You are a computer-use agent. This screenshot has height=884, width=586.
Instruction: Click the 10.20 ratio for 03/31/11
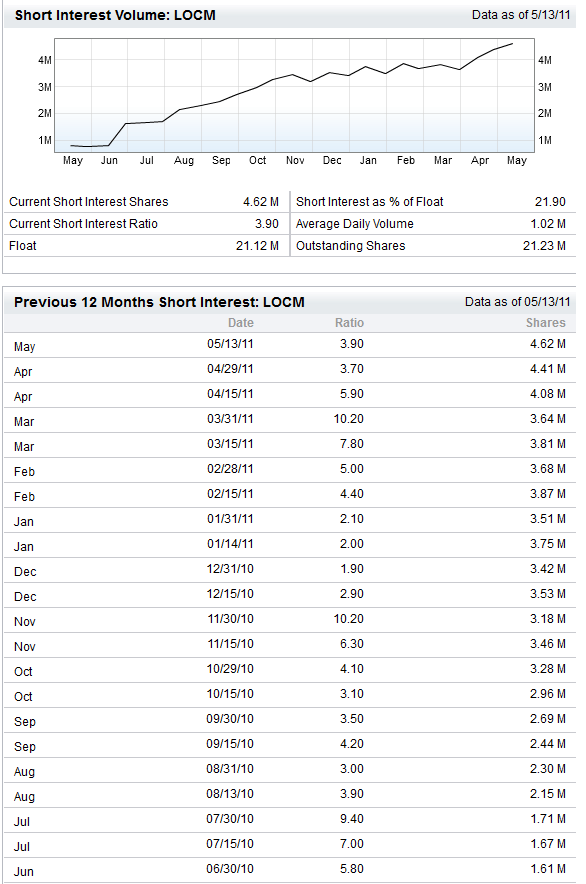349,419
